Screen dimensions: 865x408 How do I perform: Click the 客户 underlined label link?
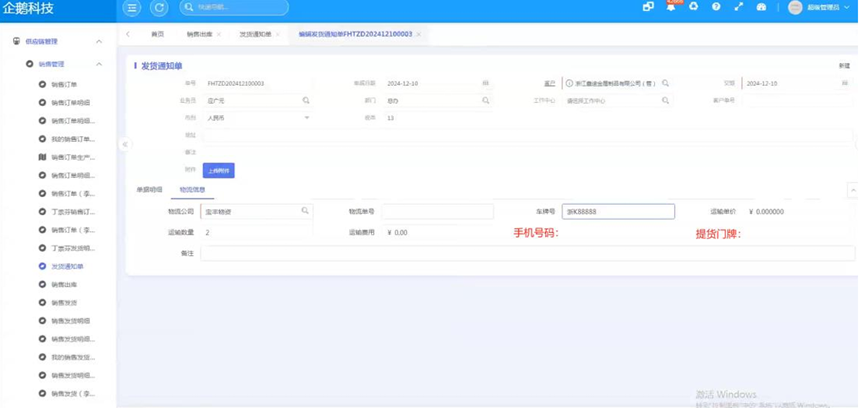click(548, 84)
